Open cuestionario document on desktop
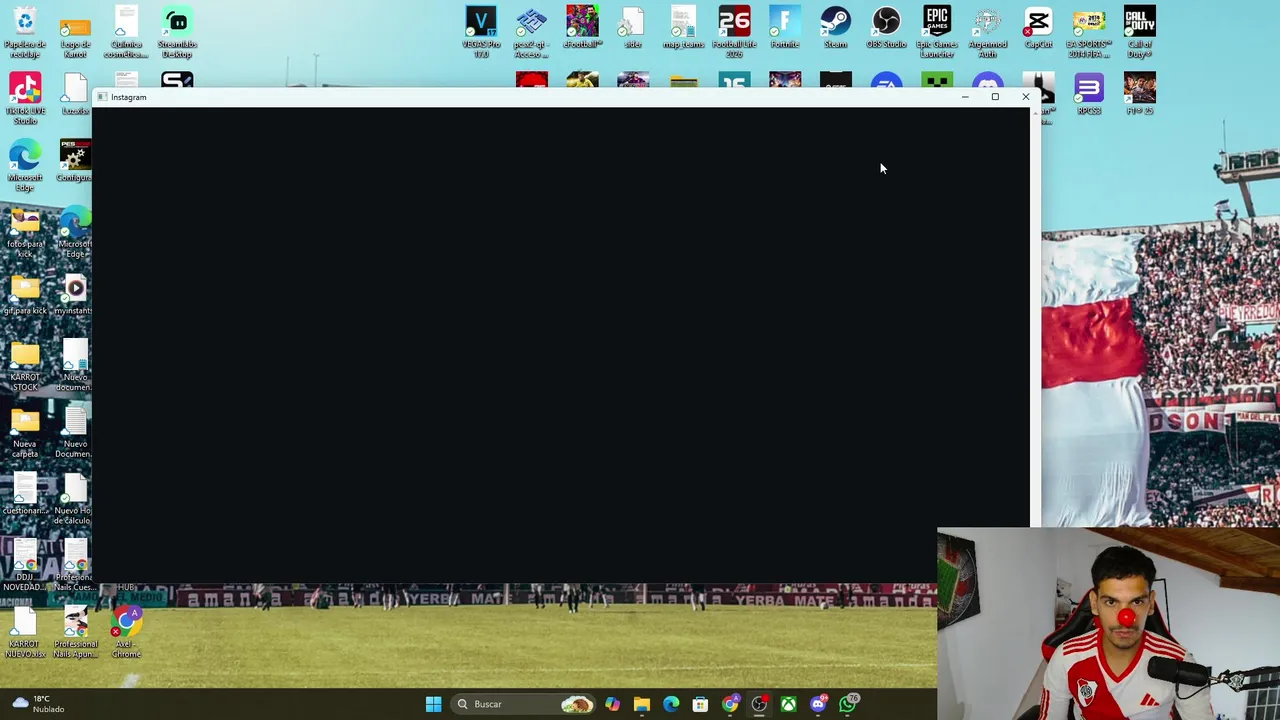The image size is (1280, 720). pyautogui.click(x=25, y=495)
